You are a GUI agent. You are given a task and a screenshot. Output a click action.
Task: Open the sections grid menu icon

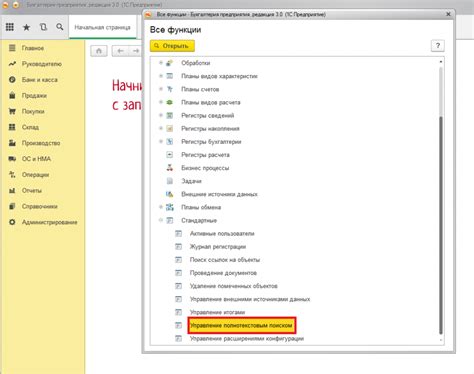10,27
